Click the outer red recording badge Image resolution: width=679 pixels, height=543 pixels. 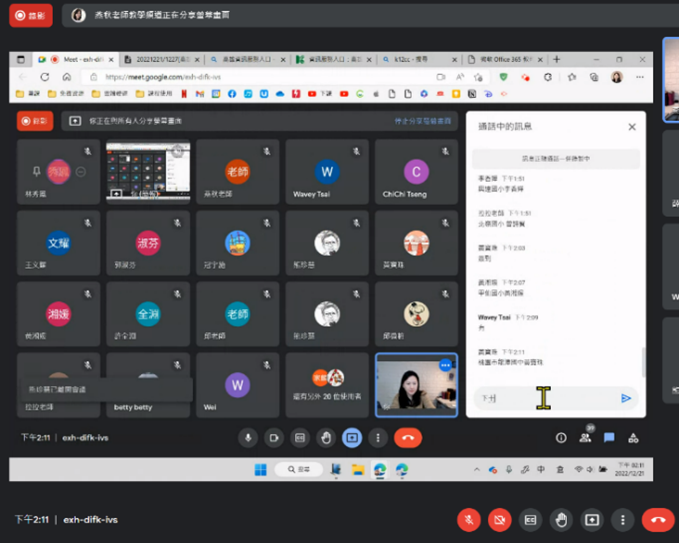click(x=31, y=16)
